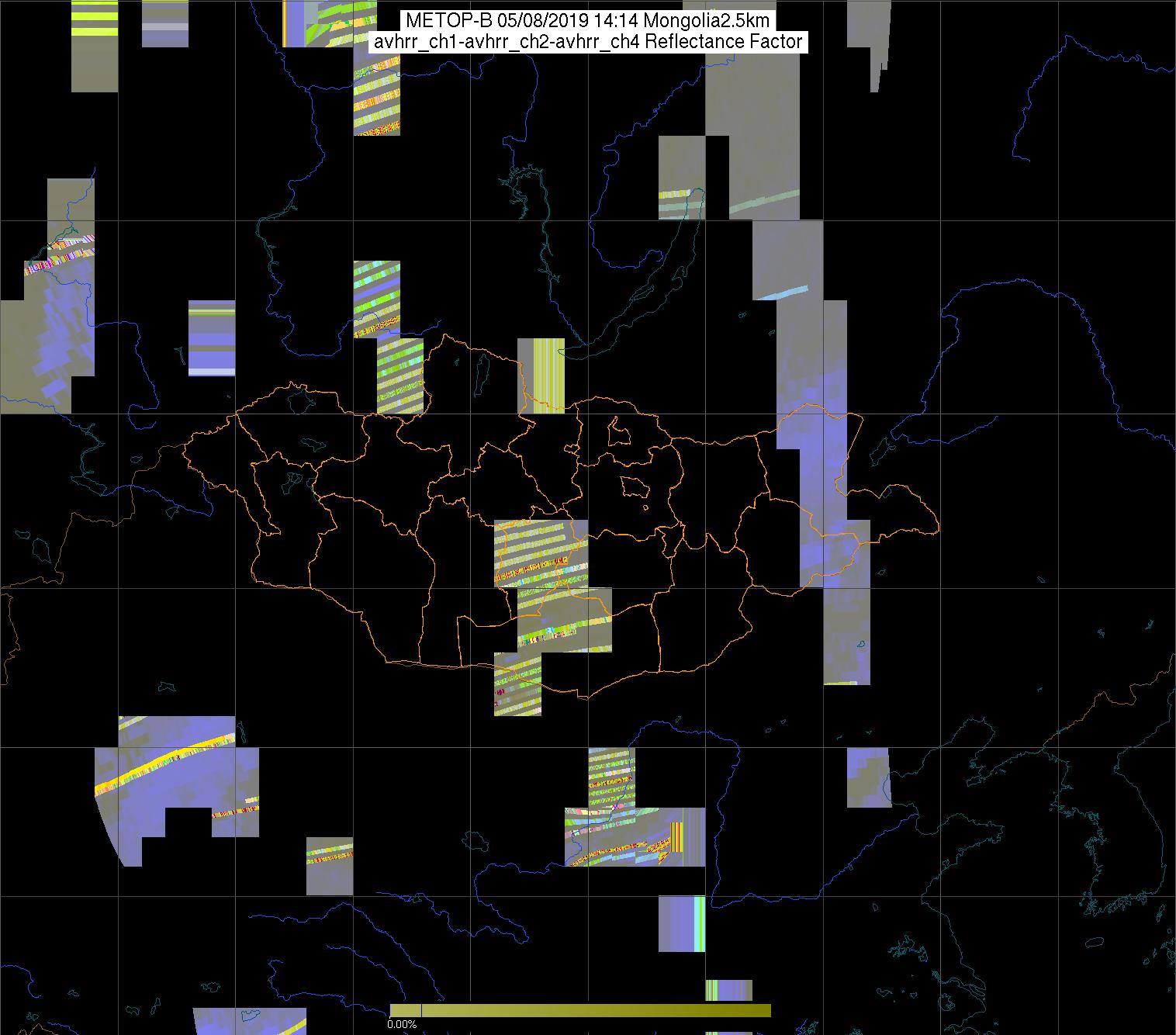Click the olive reflectance color scale bar
The height and width of the screenshot is (1035, 1176).
tap(580, 1010)
